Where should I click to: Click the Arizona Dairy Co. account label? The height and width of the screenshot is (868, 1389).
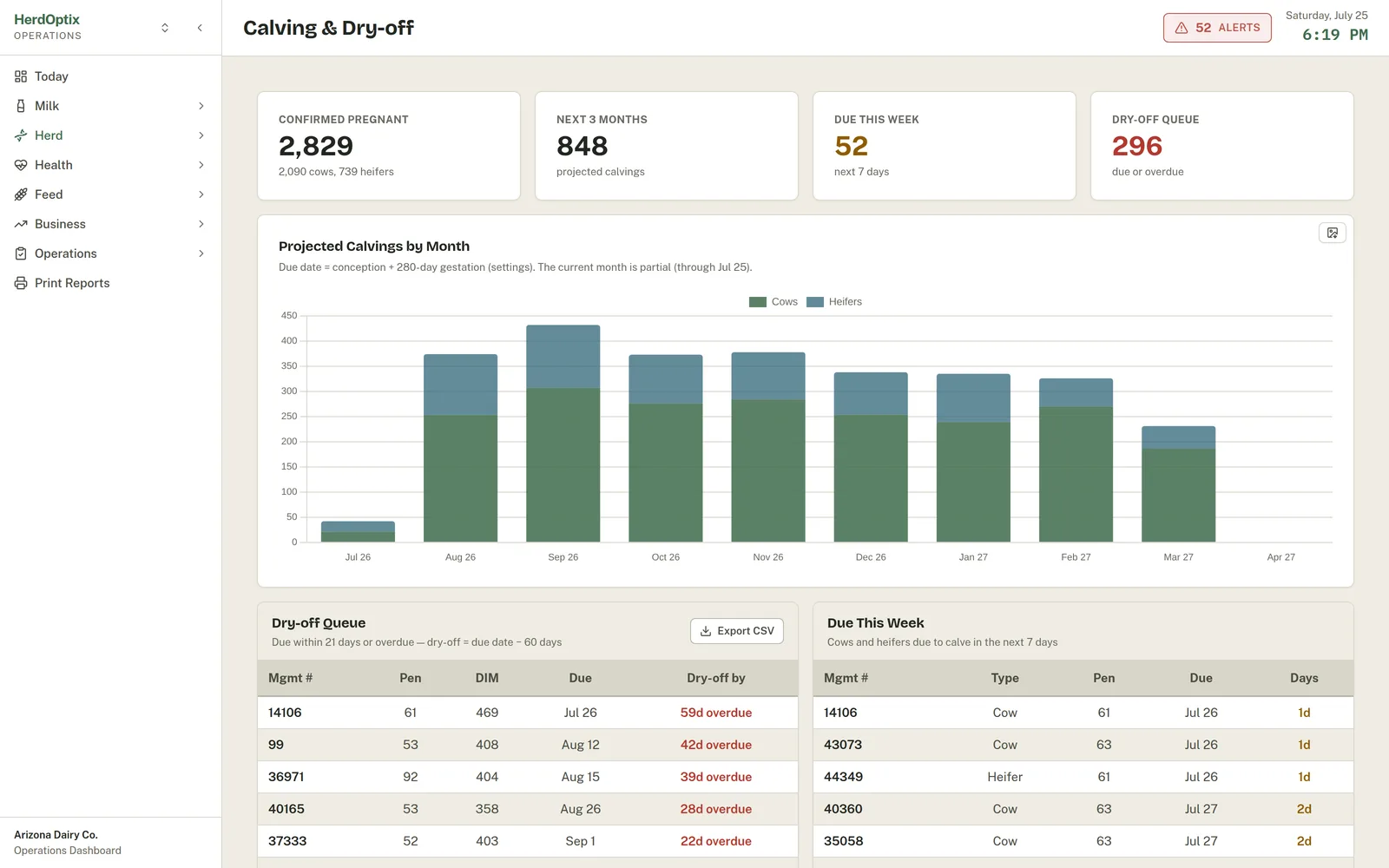(x=56, y=835)
